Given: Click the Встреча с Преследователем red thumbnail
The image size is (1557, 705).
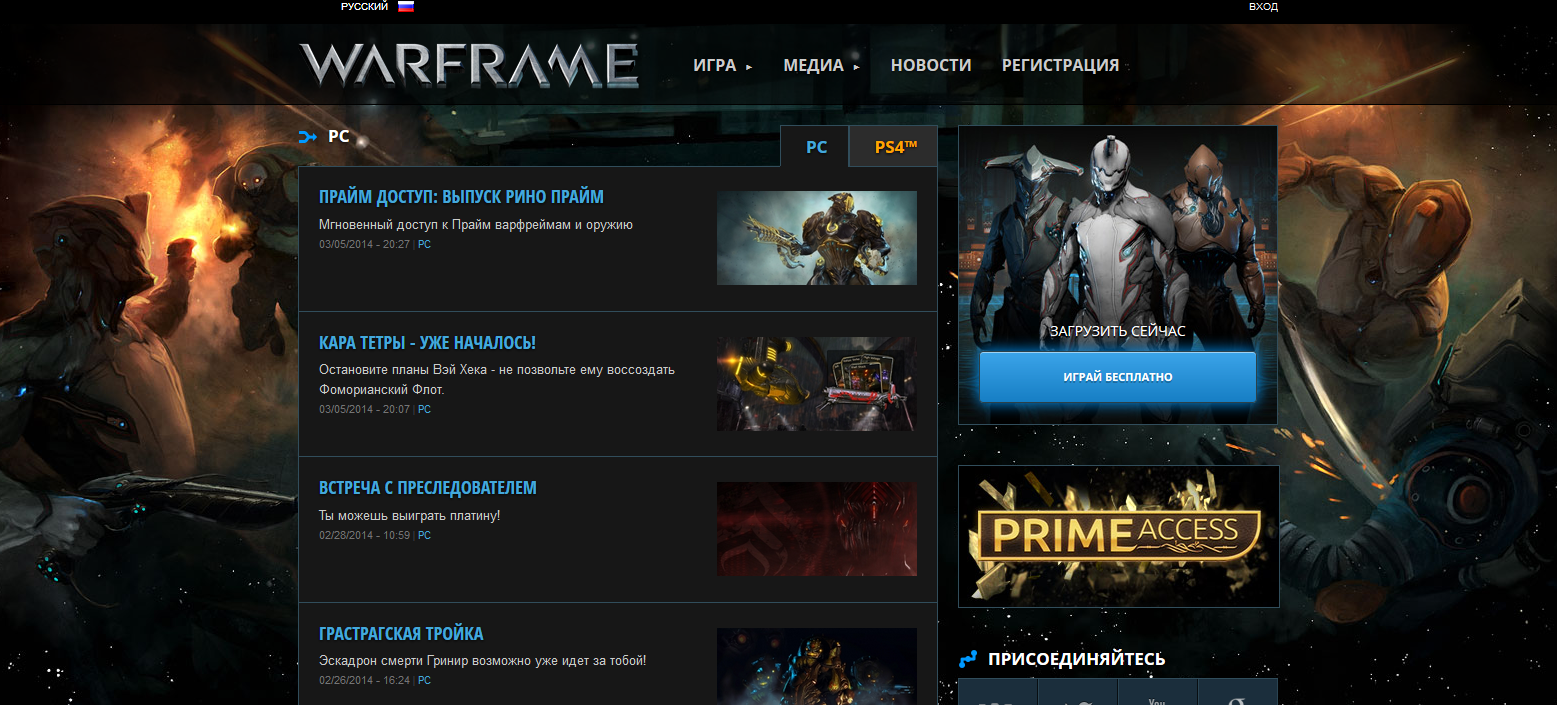Looking at the screenshot, I should pyautogui.click(x=817, y=529).
